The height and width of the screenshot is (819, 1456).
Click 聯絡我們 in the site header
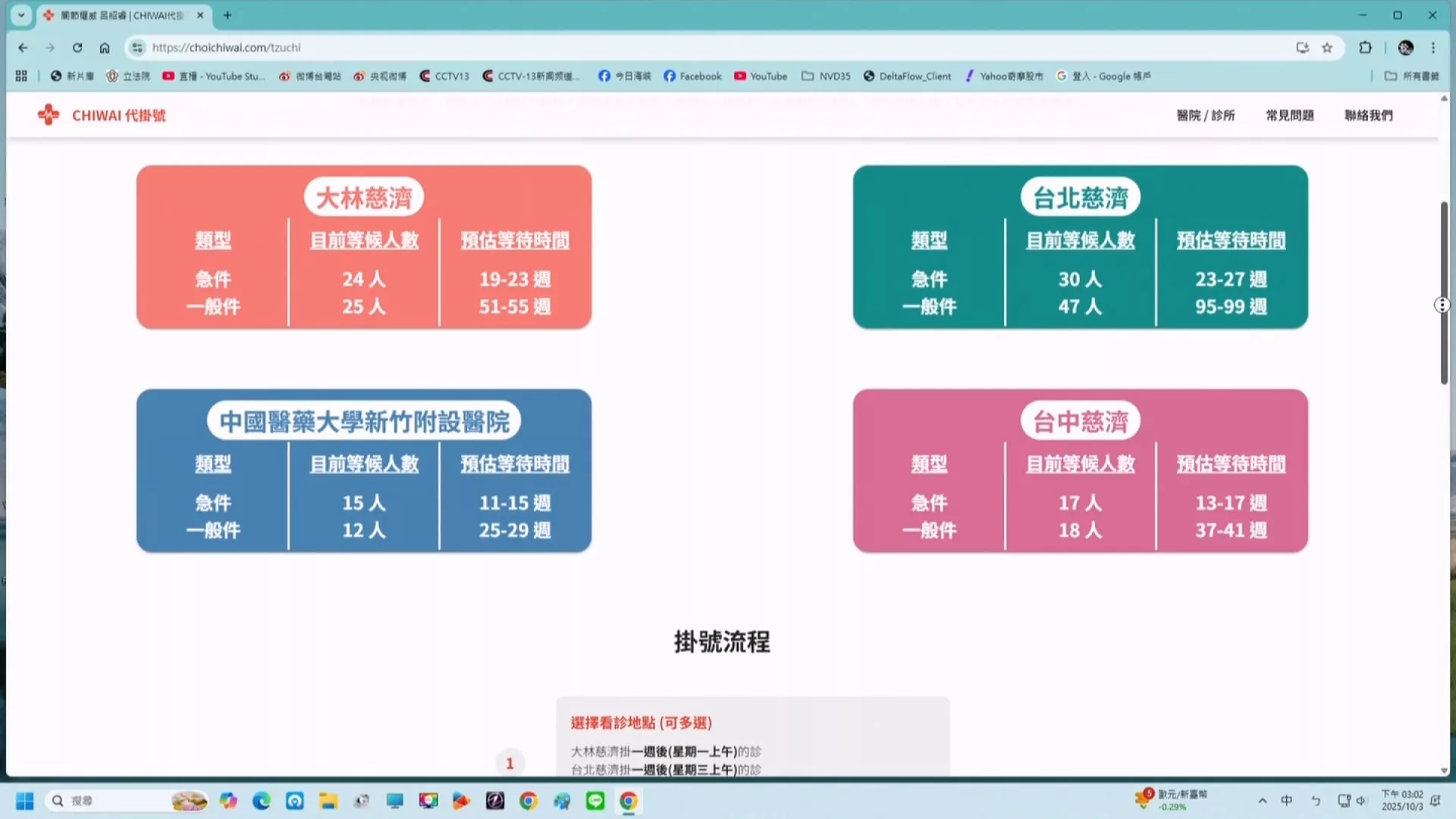click(1368, 115)
